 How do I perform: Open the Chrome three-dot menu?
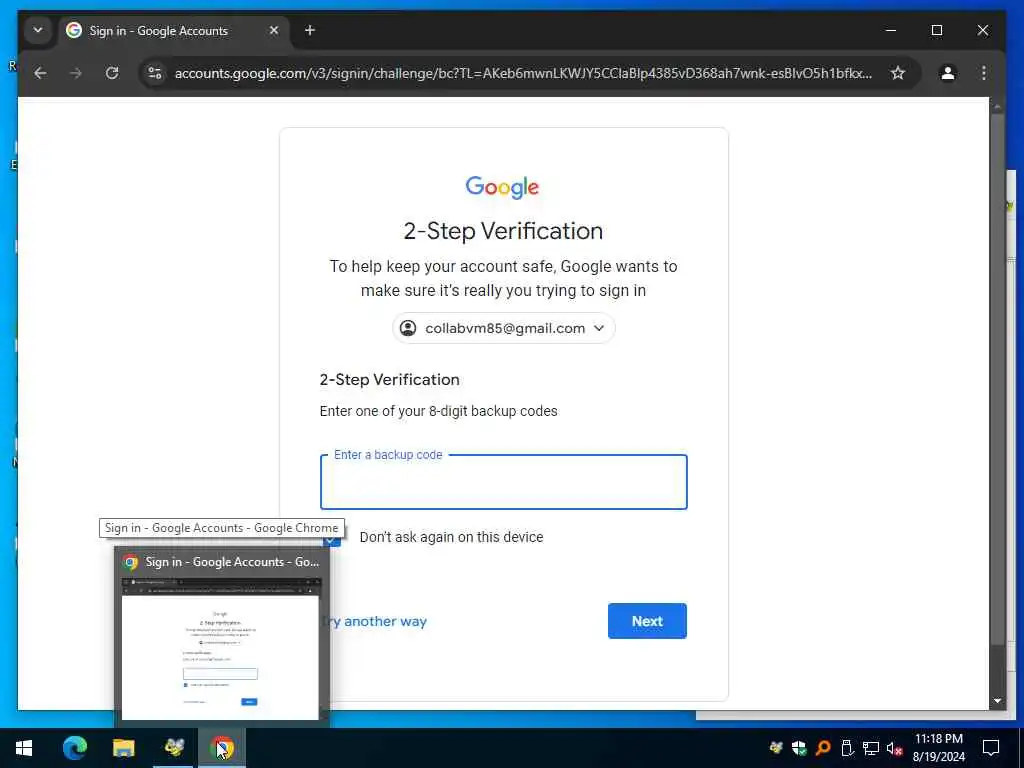(x=984, y=73)
